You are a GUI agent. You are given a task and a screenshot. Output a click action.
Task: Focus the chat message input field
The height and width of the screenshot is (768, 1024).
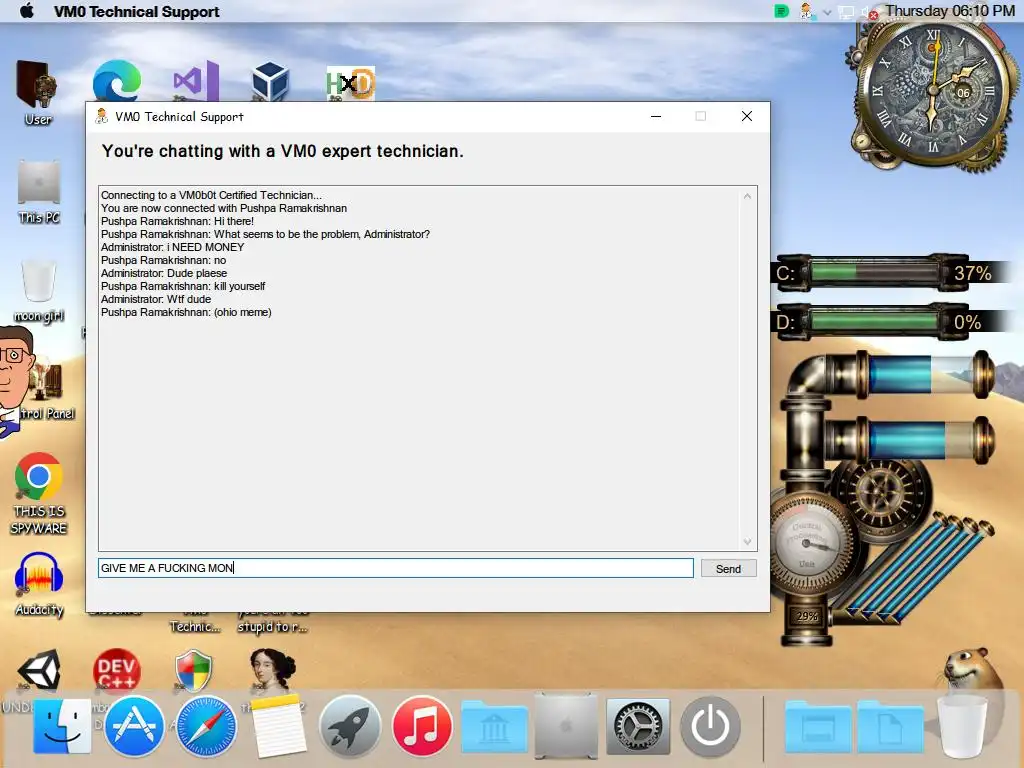click(x=396, y=568)
